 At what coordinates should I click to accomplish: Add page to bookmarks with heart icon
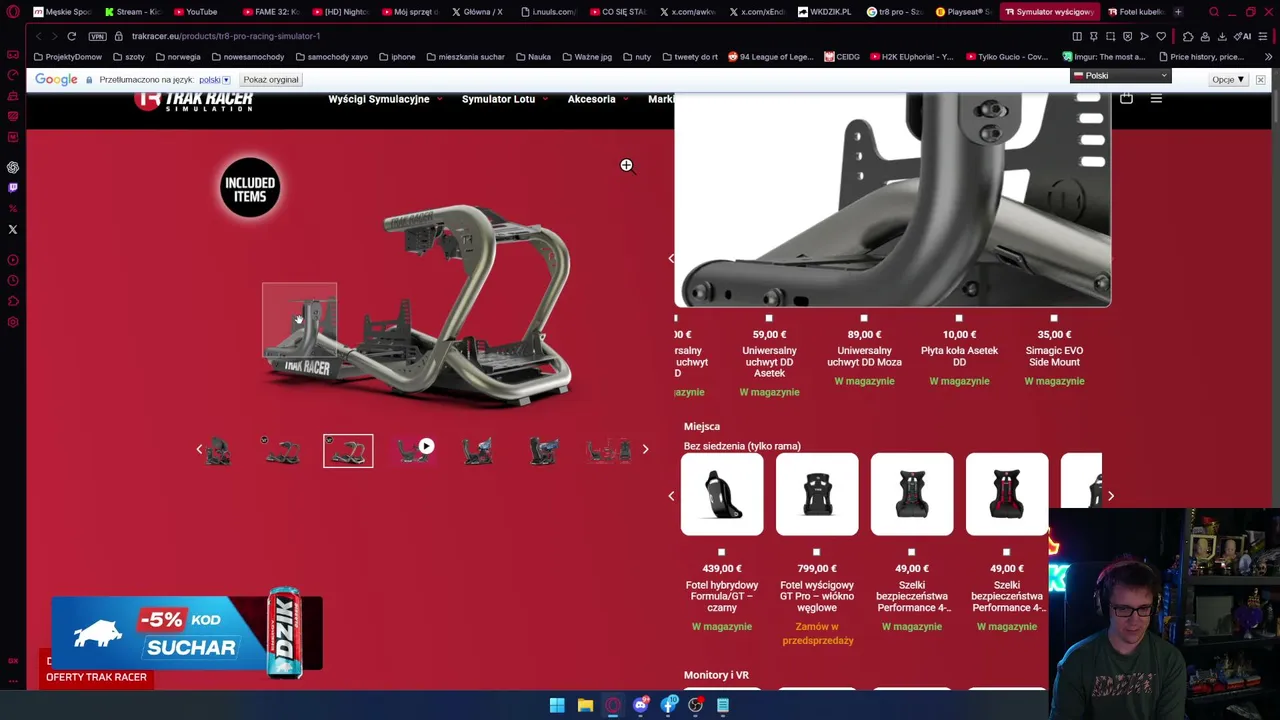click(1162, 36)
